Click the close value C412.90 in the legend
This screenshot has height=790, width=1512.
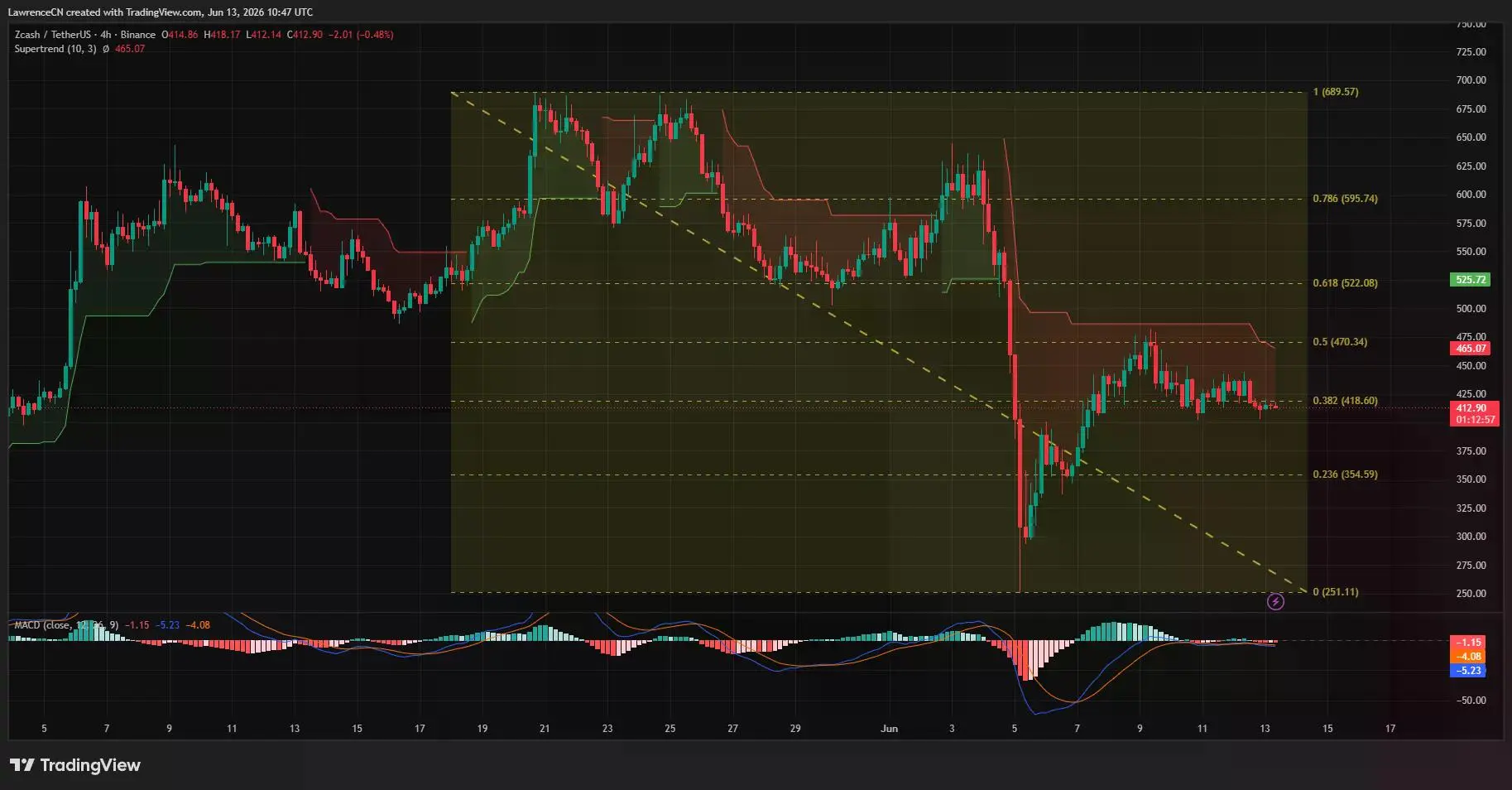coord(305,35)
